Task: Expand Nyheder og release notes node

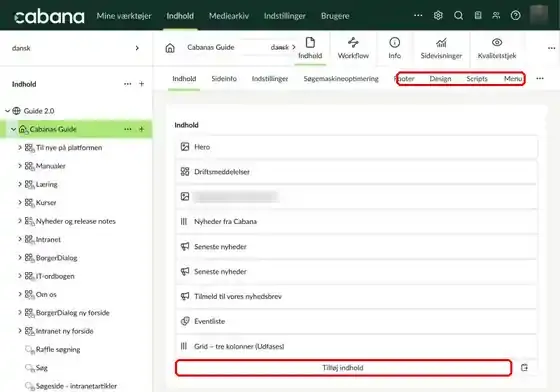Action: [20, 221]
